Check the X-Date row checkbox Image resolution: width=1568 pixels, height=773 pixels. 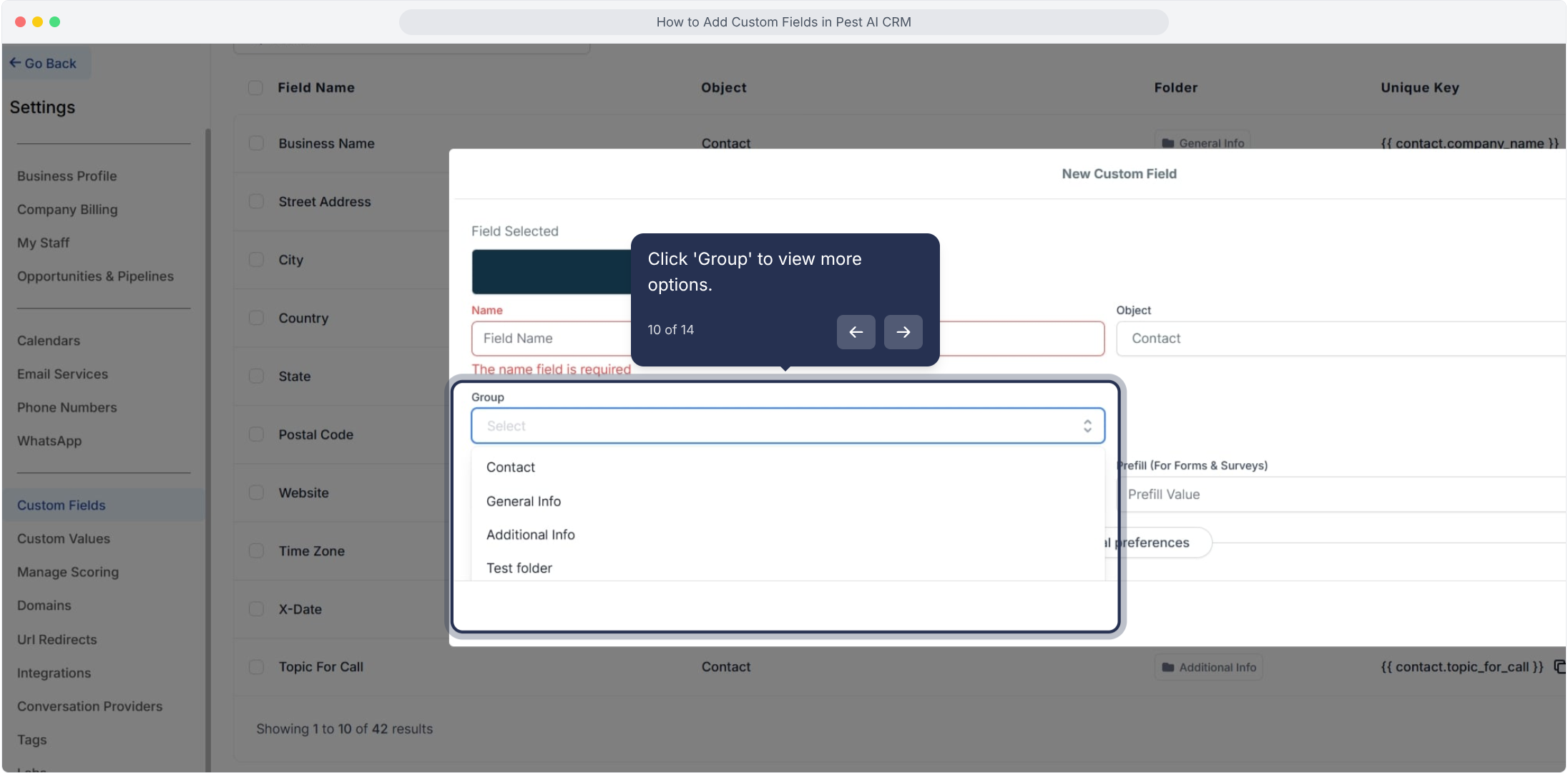(256, 609)
